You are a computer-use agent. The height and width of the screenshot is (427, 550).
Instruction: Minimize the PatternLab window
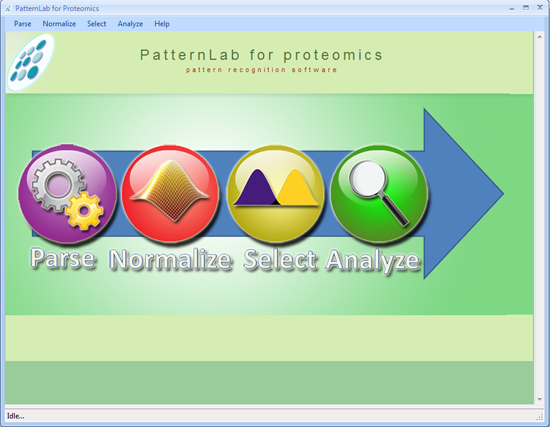click(512, 8)
